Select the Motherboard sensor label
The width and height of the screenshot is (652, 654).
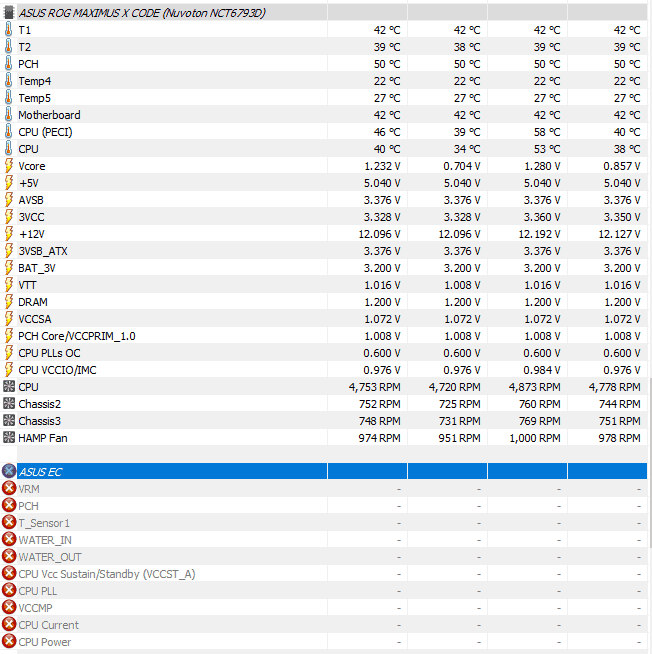click(x=49, y=115)
